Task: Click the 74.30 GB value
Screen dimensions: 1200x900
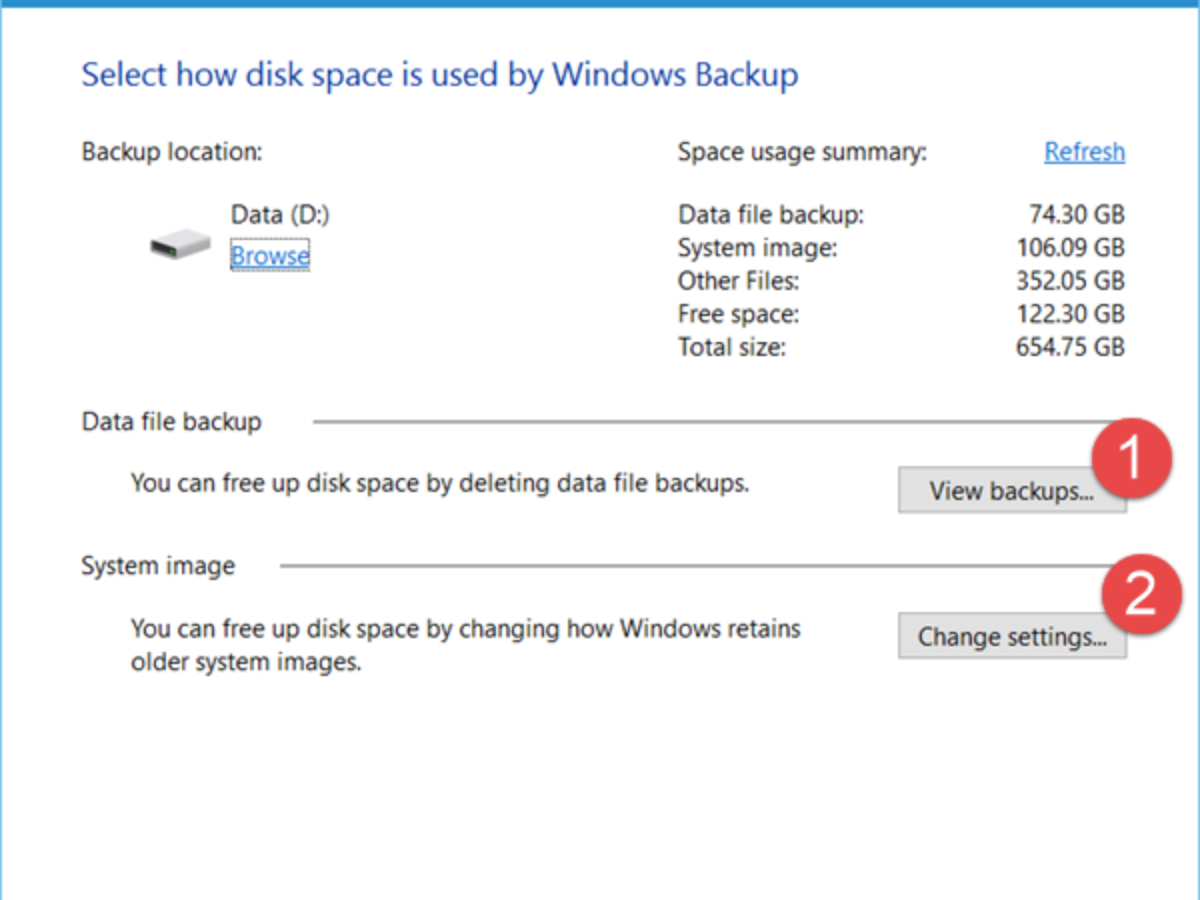Action: 1076,214
